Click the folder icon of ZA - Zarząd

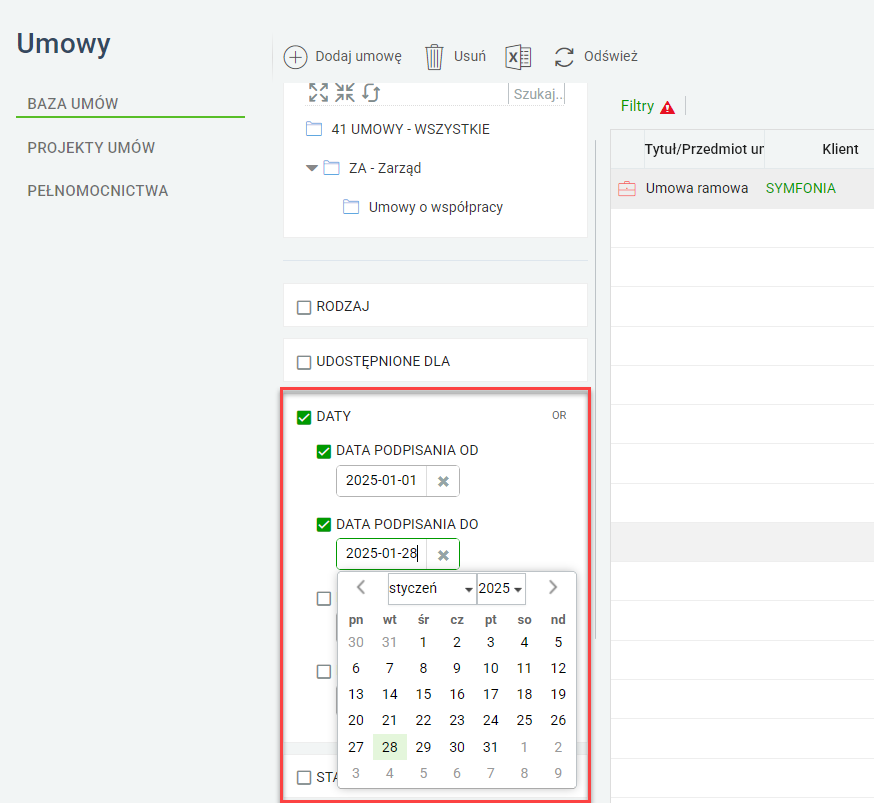[x=332, y=168]
